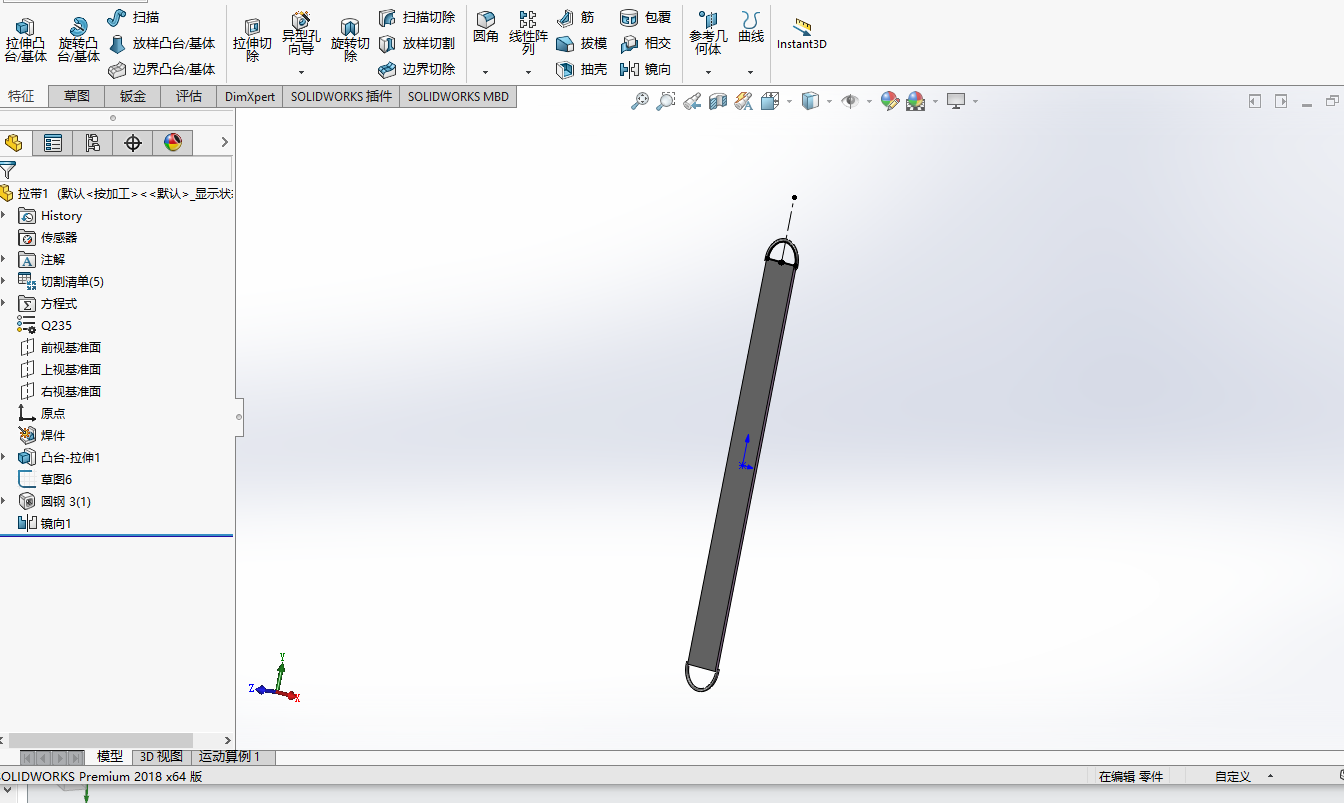This screenshot has width=1344, height=803.
Task: Toggle hide/show items eye icon
Action: click(x=850, y=101)
